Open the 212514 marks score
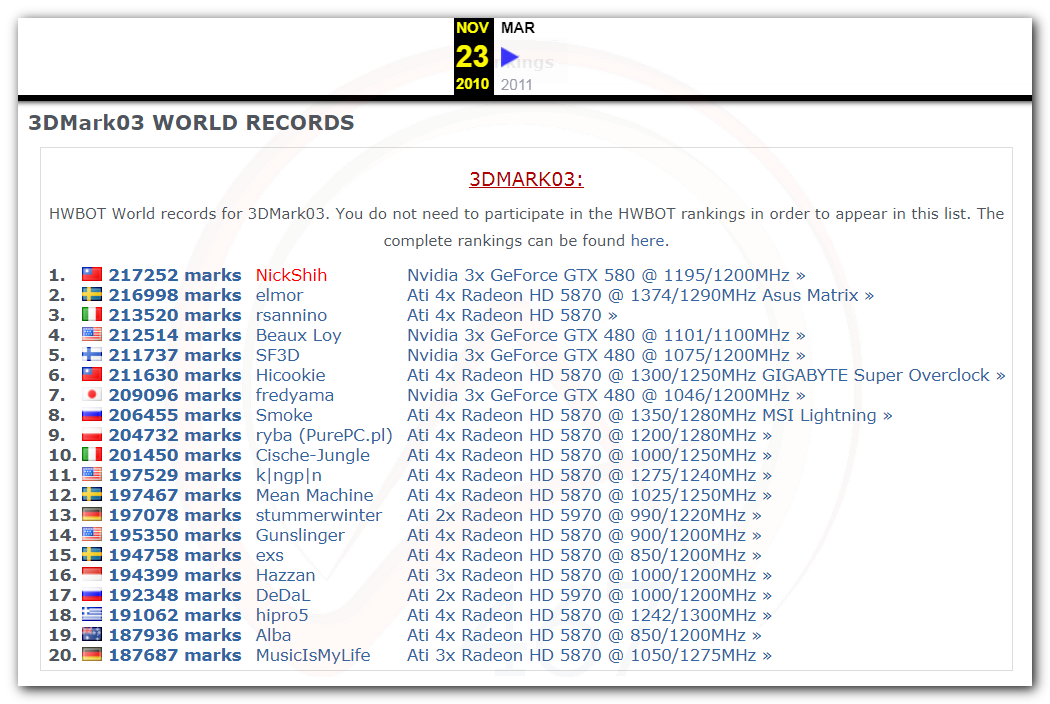The width and height of the screenshot is (1050, 704). (175, 336)
